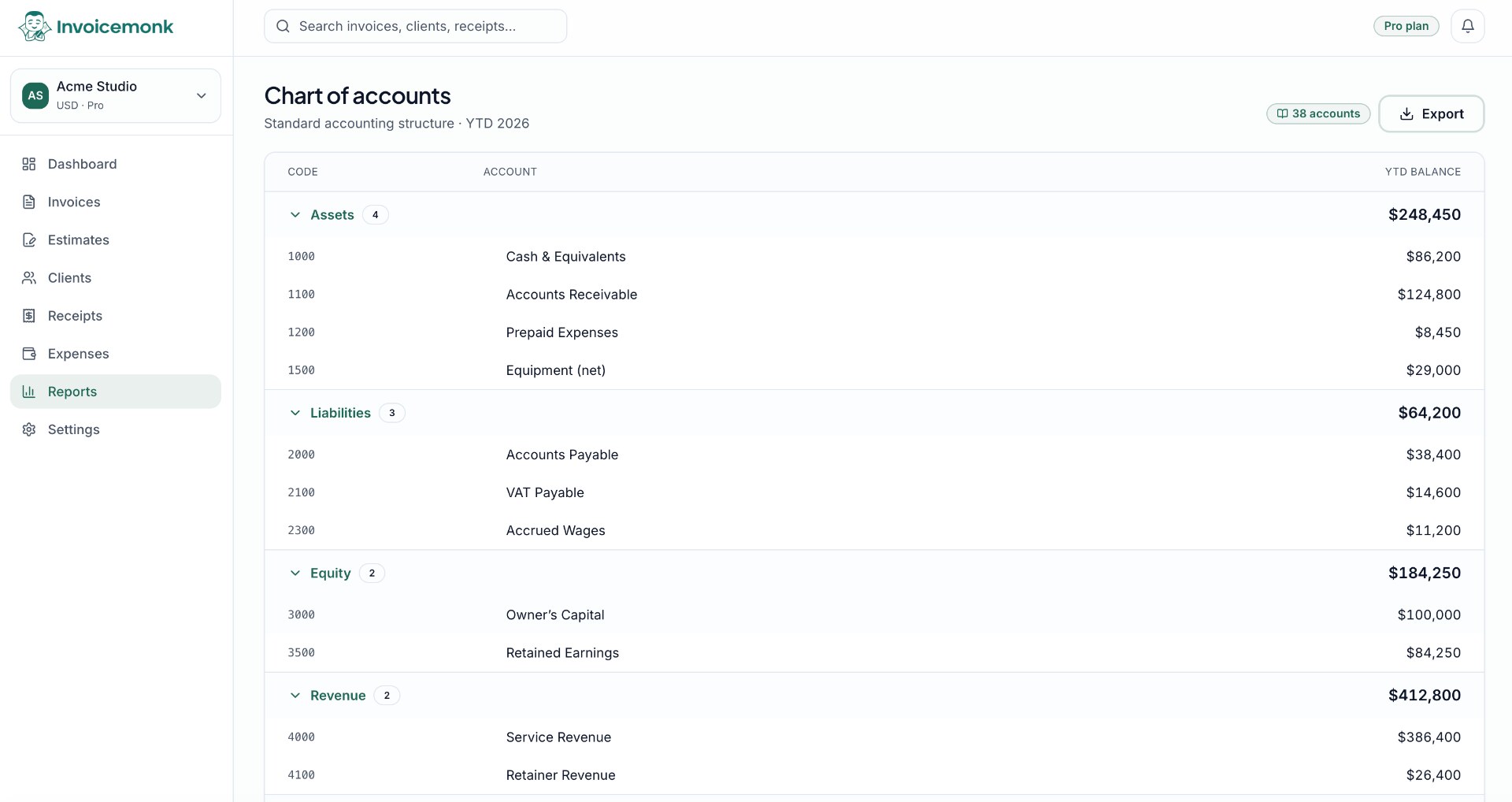The height and width of the screenshot is (802, 1512).
Task: Click the Equity group label
Action: point(330,573)
